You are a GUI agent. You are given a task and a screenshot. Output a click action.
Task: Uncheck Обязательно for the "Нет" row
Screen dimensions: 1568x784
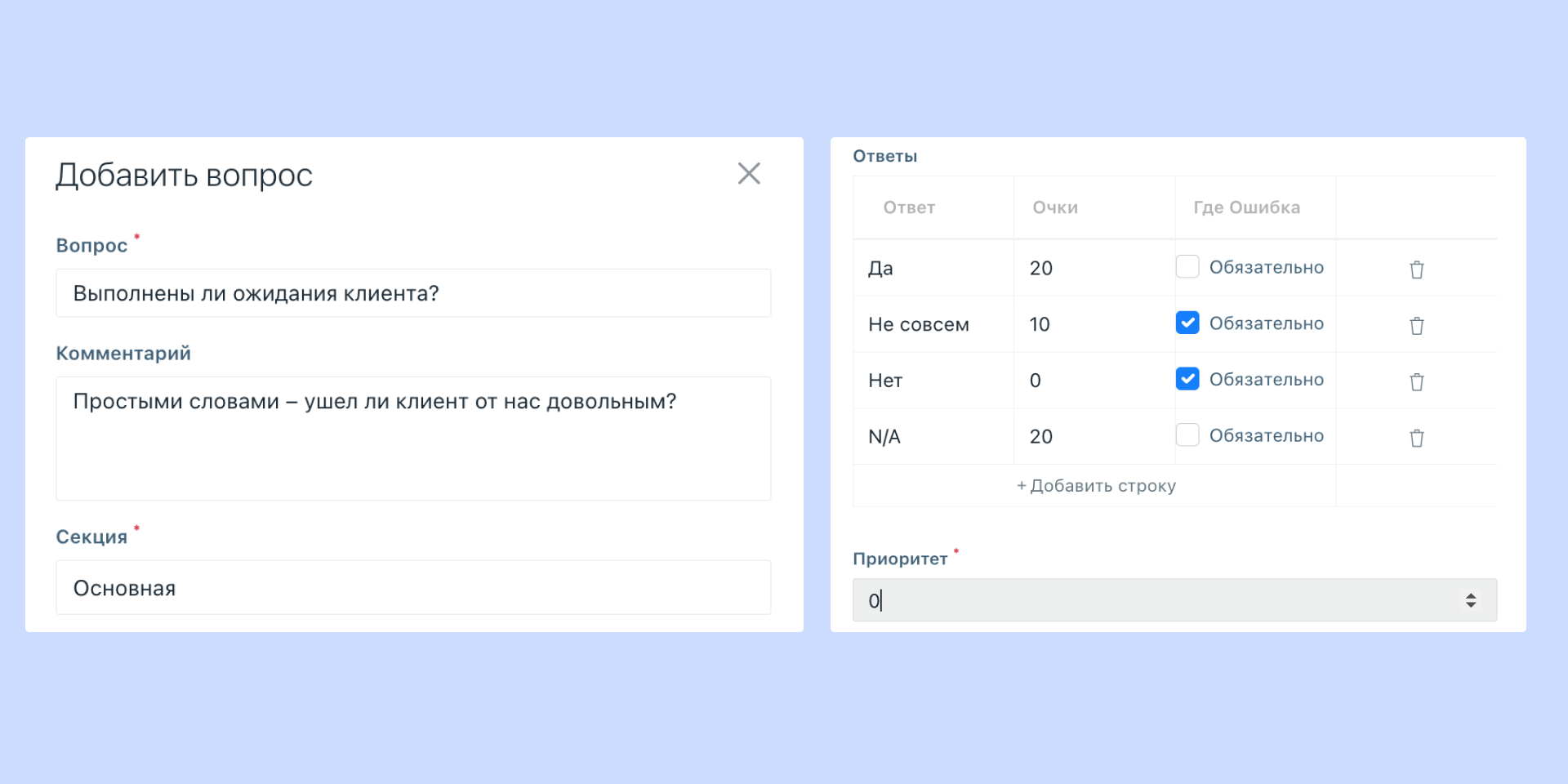(x=1187, y=378)
